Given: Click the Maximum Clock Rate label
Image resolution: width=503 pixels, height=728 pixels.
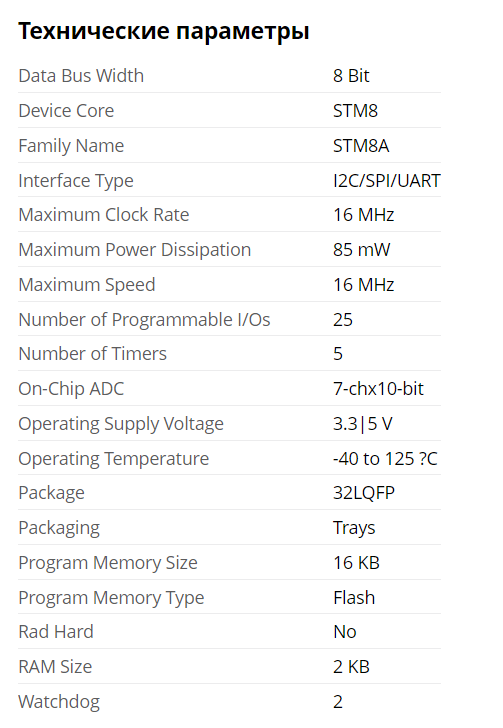Looking at the screenshot, I should coord(104,214).
